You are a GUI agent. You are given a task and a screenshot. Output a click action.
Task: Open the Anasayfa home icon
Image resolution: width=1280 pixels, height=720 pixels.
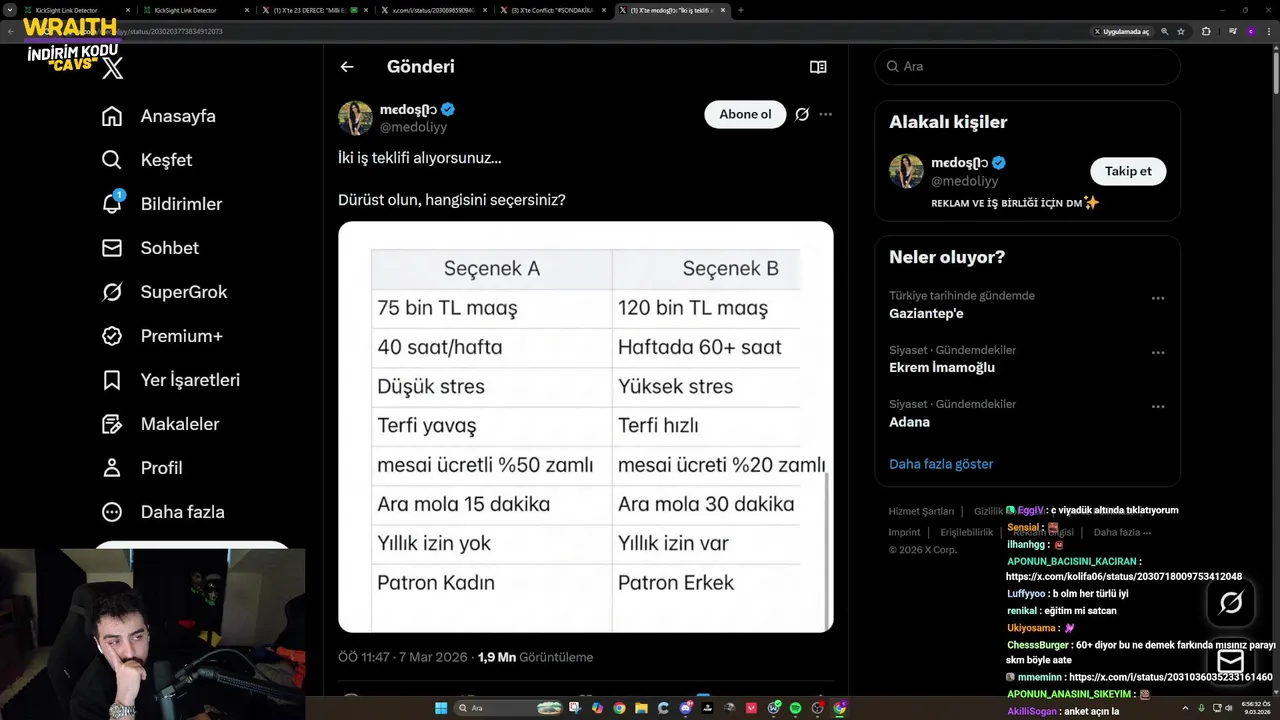click(112, 116)
